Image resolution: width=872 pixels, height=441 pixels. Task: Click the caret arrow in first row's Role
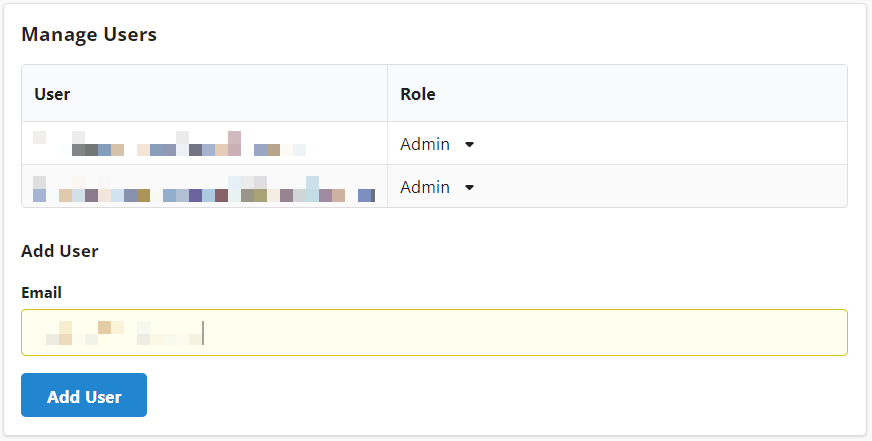point(469,144)
